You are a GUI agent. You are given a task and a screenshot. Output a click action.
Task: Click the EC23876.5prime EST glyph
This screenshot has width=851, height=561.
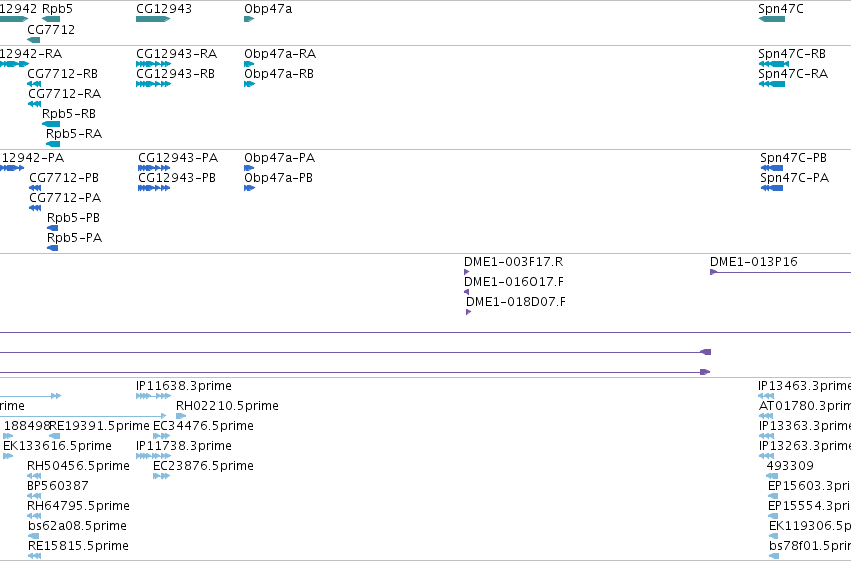pos(162,476)
